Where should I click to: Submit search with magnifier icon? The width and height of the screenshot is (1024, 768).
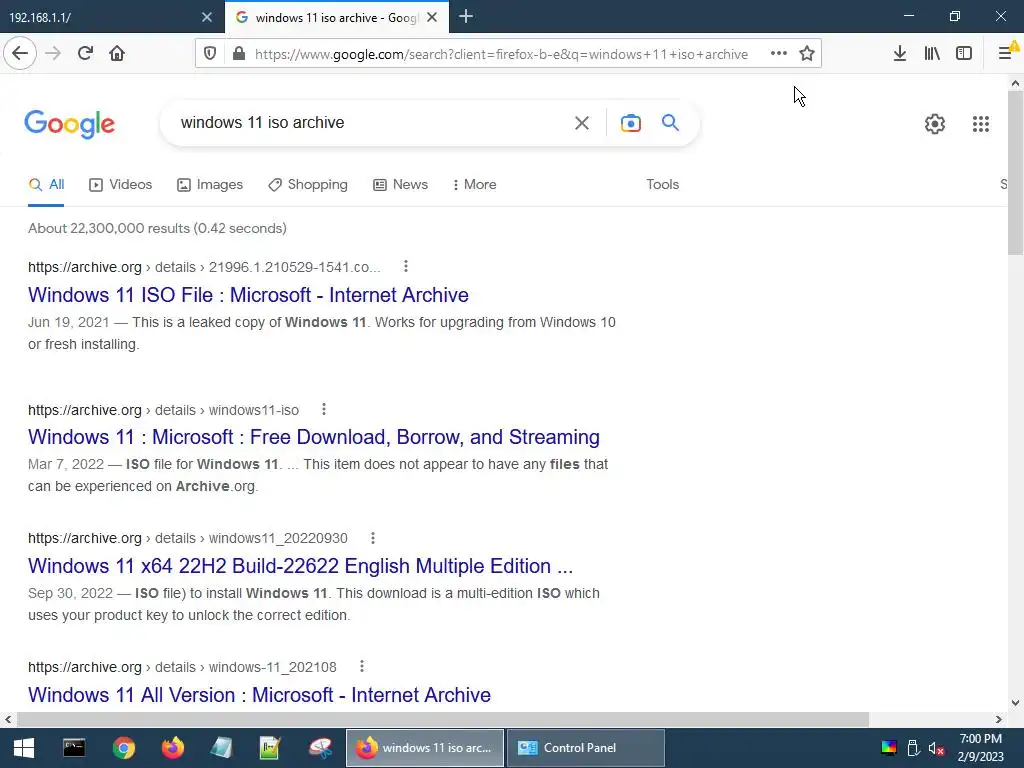(670, 122)
